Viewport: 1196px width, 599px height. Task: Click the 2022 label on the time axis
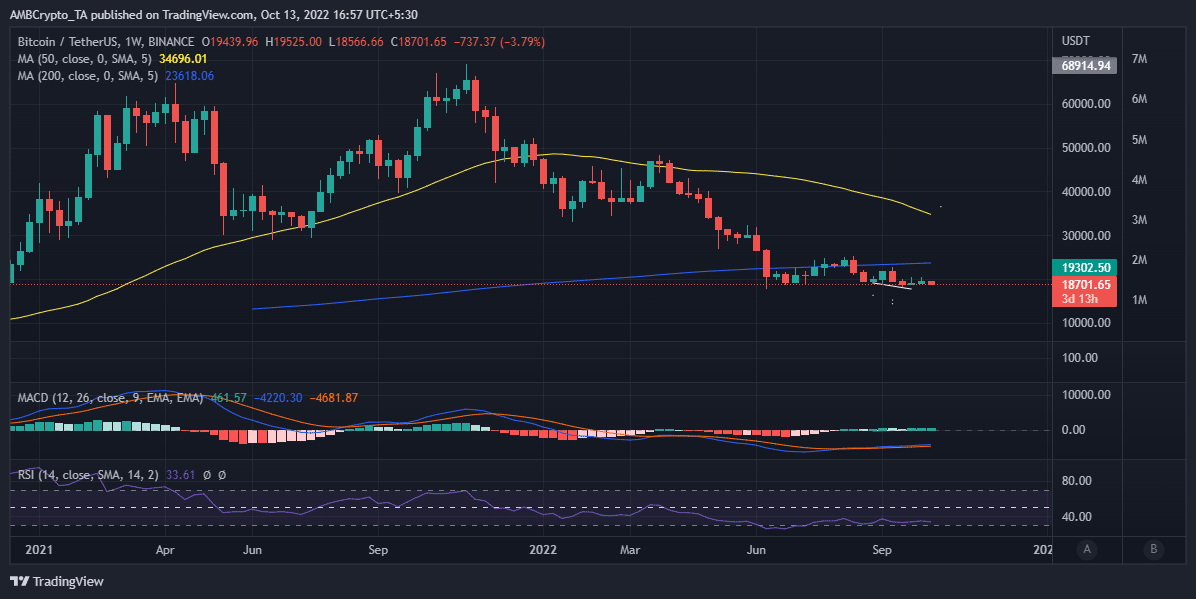[544, 550]
